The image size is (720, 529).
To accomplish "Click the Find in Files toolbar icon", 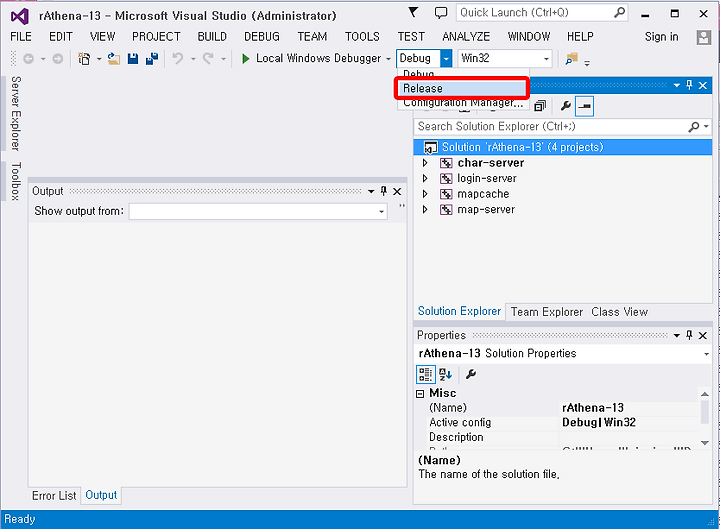I will (x=571, y=59).
